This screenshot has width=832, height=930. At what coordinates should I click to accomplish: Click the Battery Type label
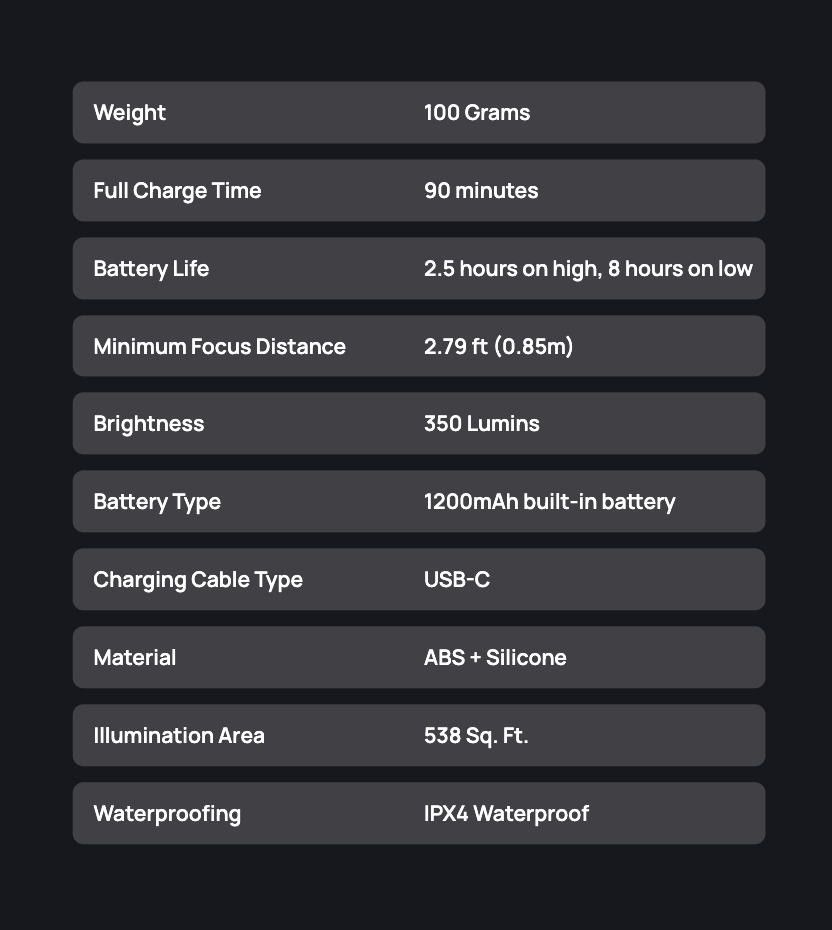tap(157, 502)
